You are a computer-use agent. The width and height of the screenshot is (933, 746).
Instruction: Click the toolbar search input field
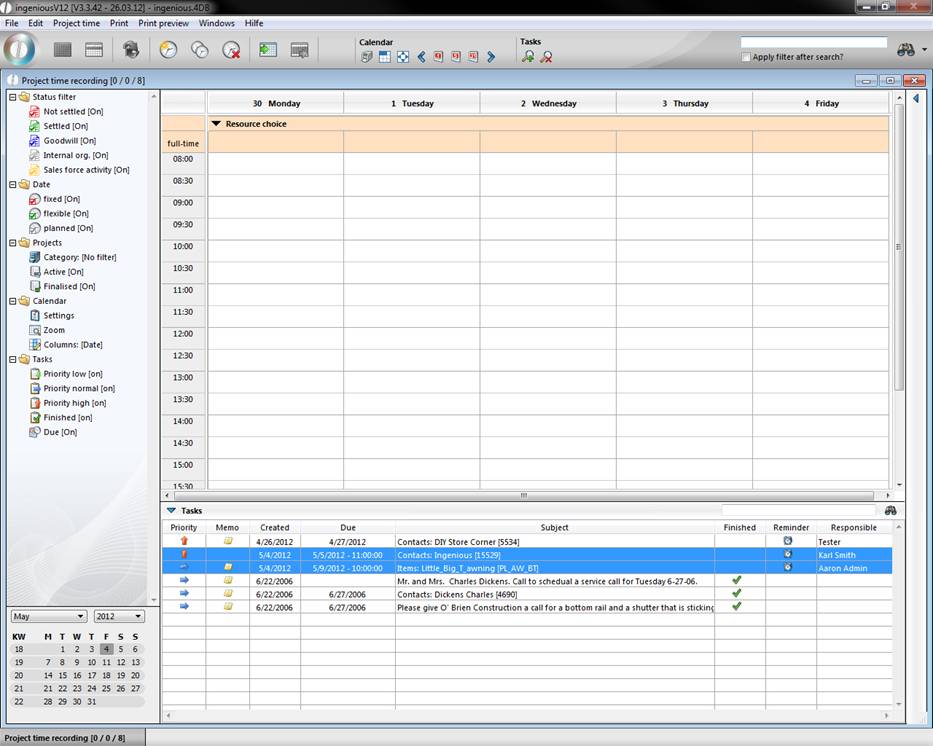813,42
